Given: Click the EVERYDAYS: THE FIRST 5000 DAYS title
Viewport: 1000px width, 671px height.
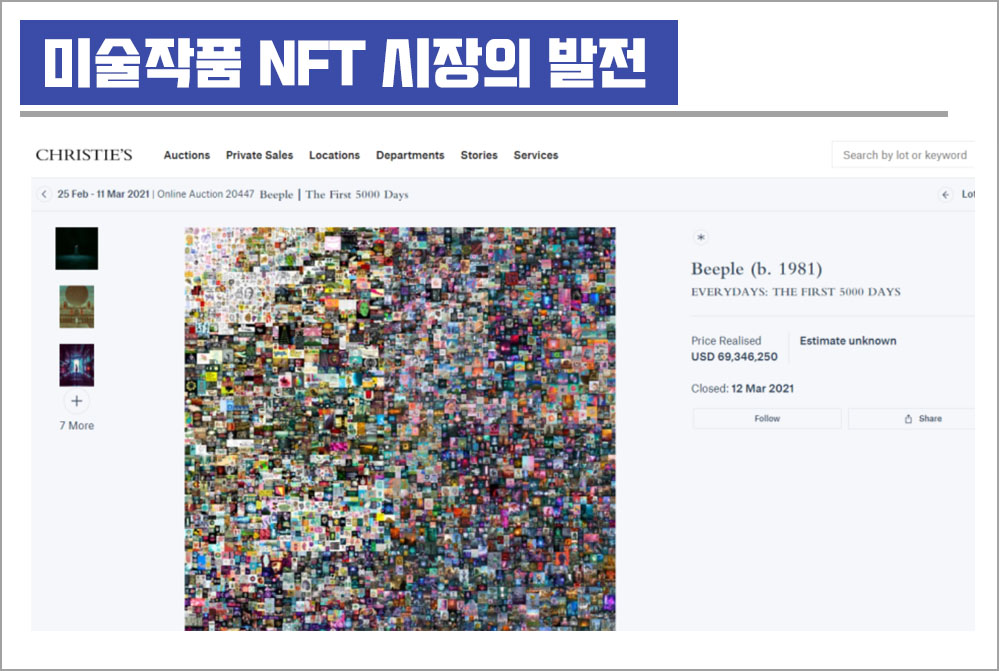Looking at the screenshot, I should (x=796, y=292).
